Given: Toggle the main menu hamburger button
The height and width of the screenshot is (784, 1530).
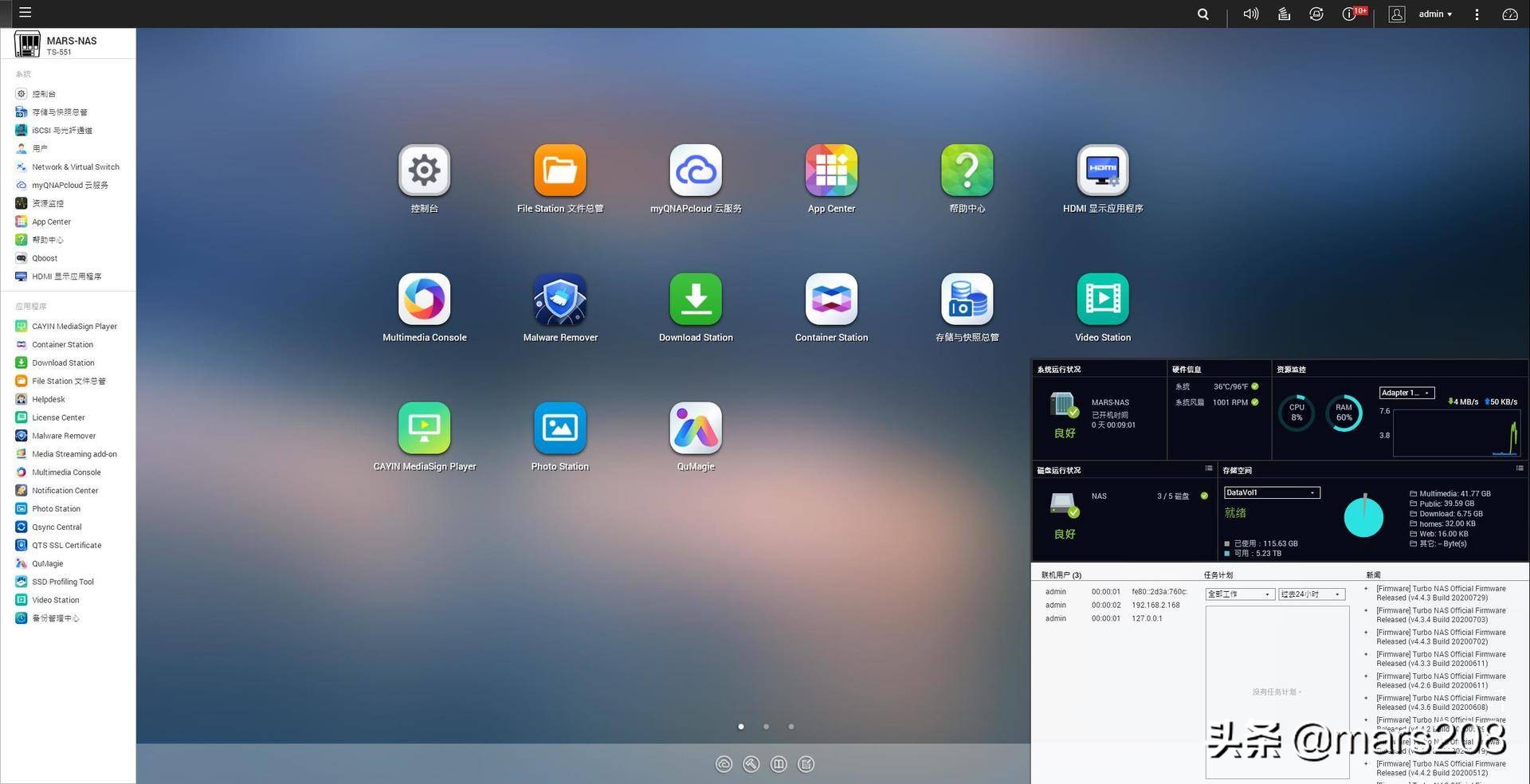Looking at the screenshot, I should coord(25,13).
